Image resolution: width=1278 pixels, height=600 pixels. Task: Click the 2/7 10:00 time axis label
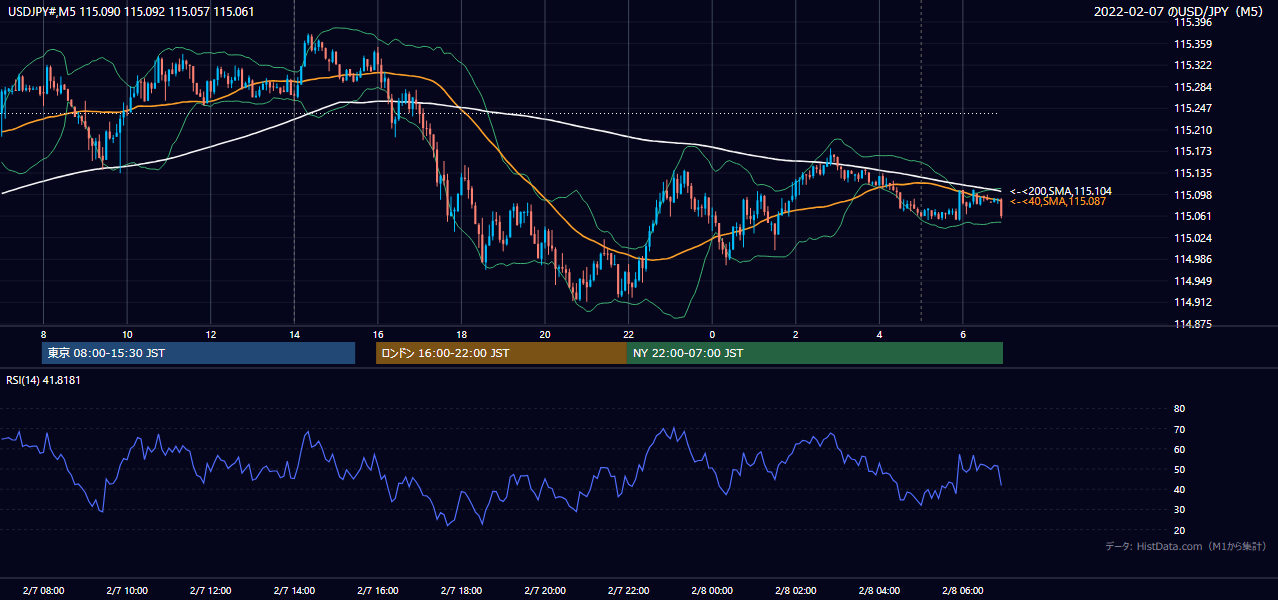pos(127,591)
